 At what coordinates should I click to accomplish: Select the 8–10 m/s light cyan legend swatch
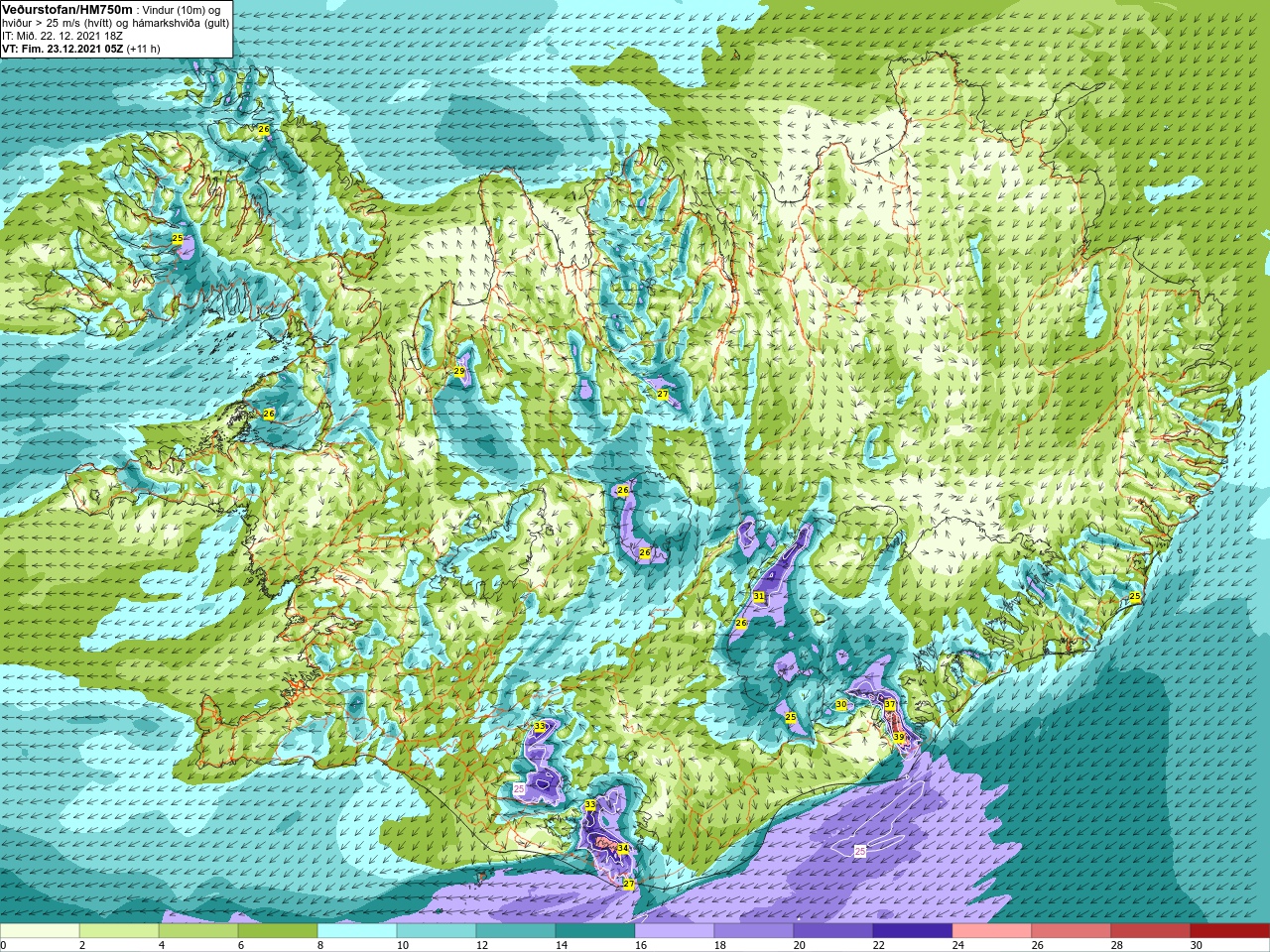(x=357, y=930)
